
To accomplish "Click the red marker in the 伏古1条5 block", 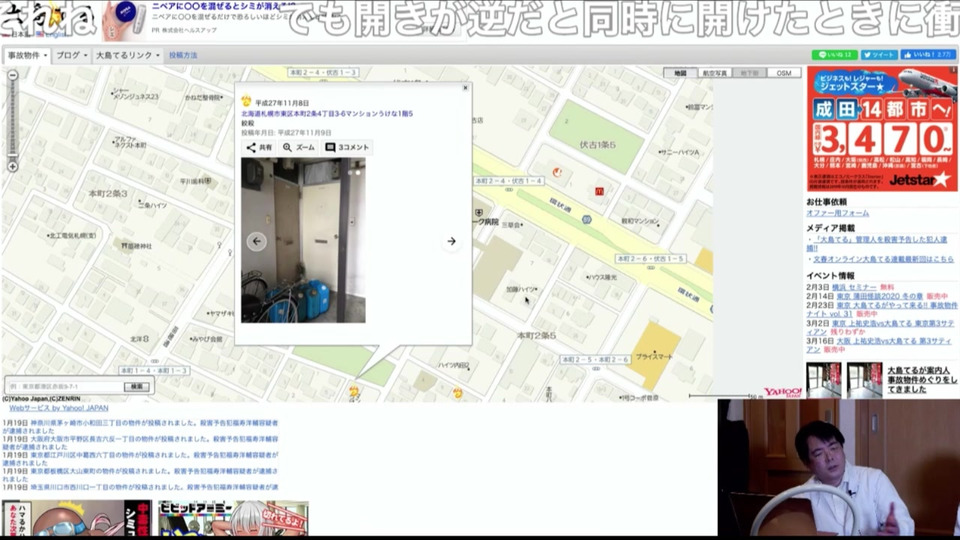I will tap(557, 173).
